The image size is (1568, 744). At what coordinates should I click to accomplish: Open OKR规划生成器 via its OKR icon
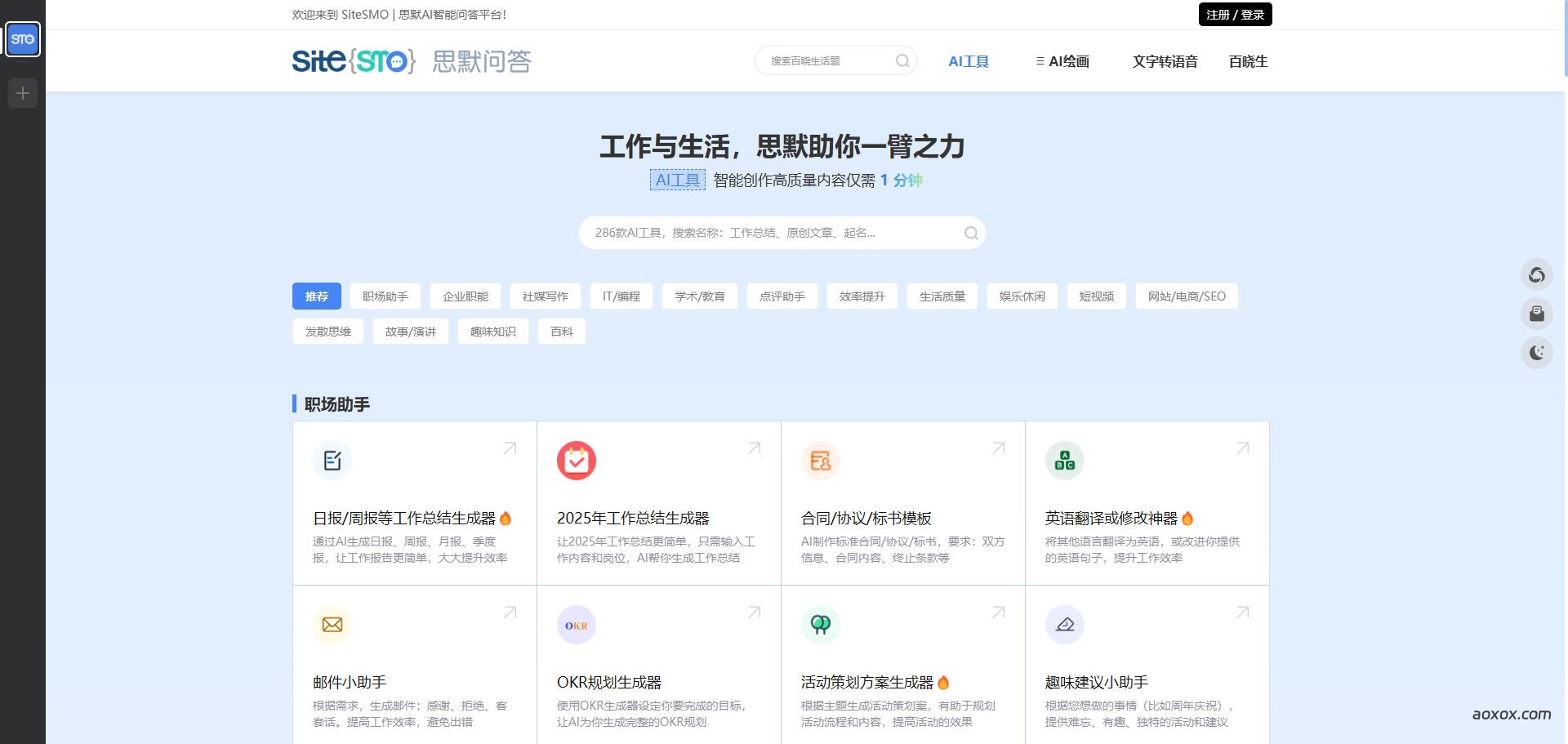(576, 625)
